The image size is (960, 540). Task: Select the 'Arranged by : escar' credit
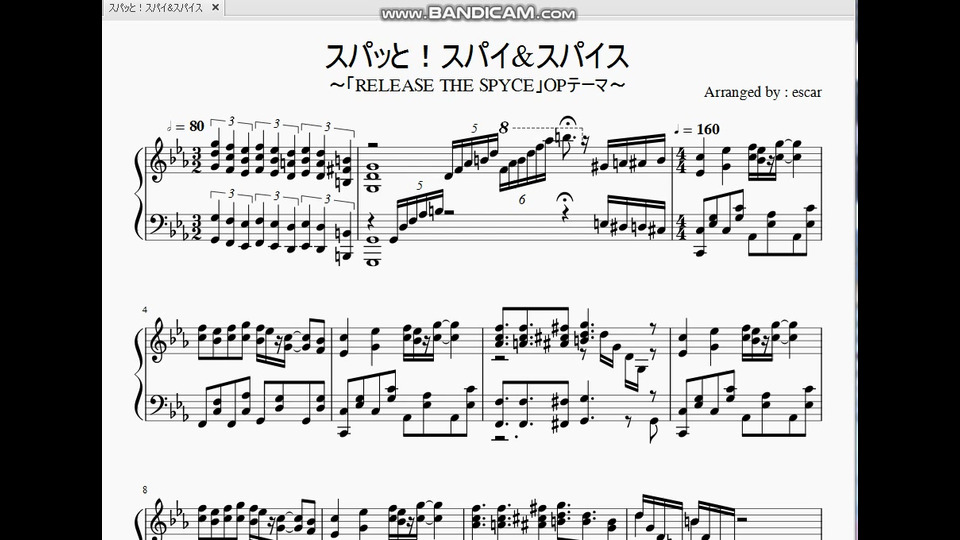[762, 92]
